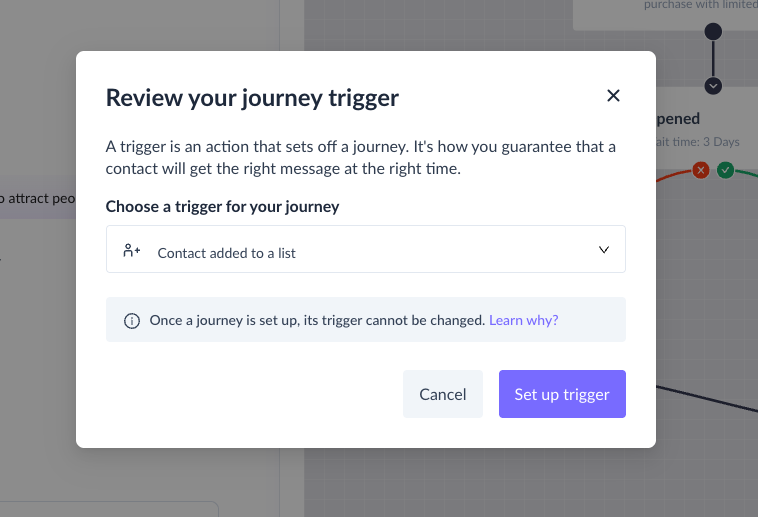Cancel the trigger review
The width and height of the screenshot is (758, 517).
tap(443, 394)
